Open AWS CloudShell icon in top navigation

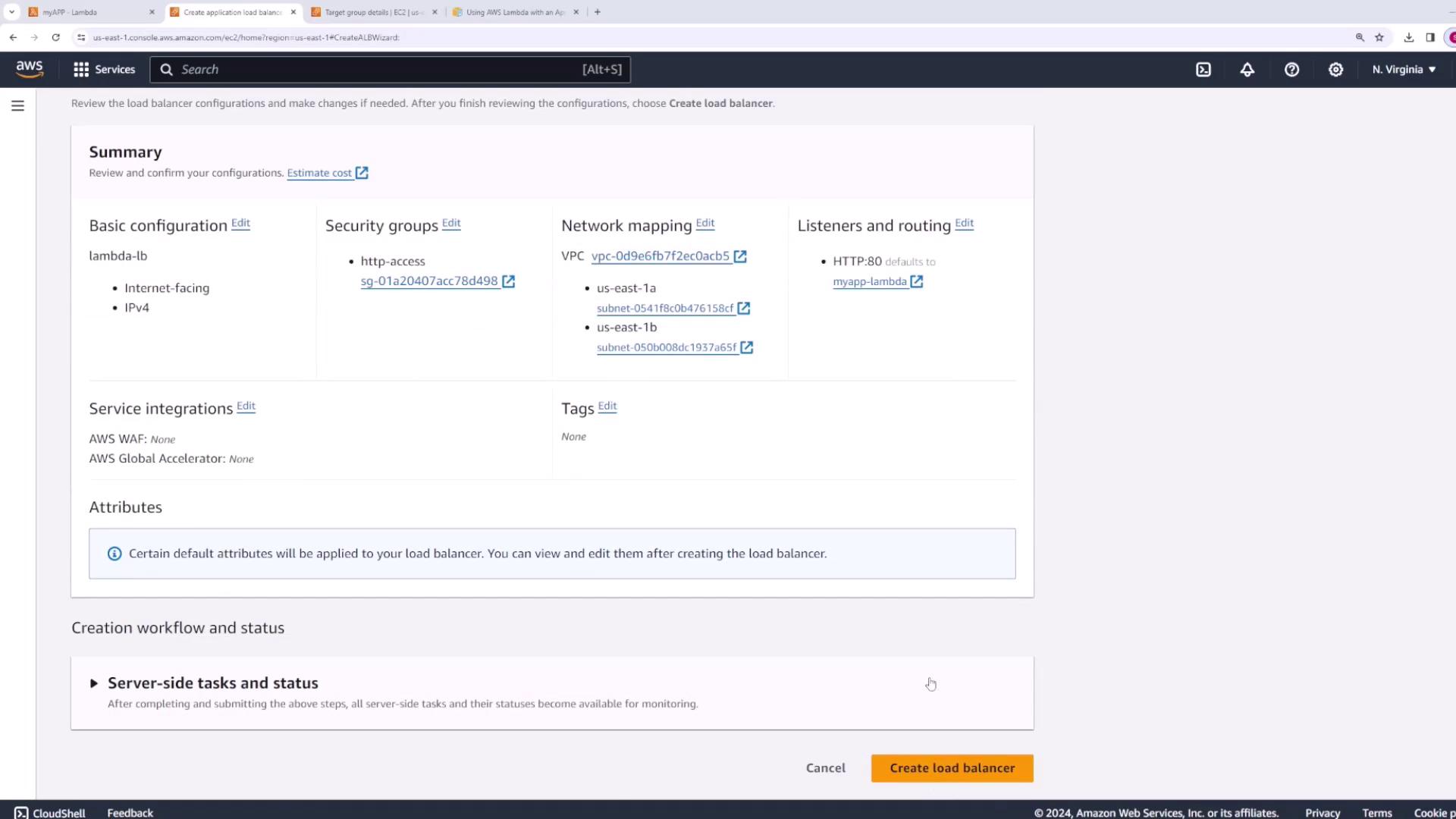pos(1203,70)
